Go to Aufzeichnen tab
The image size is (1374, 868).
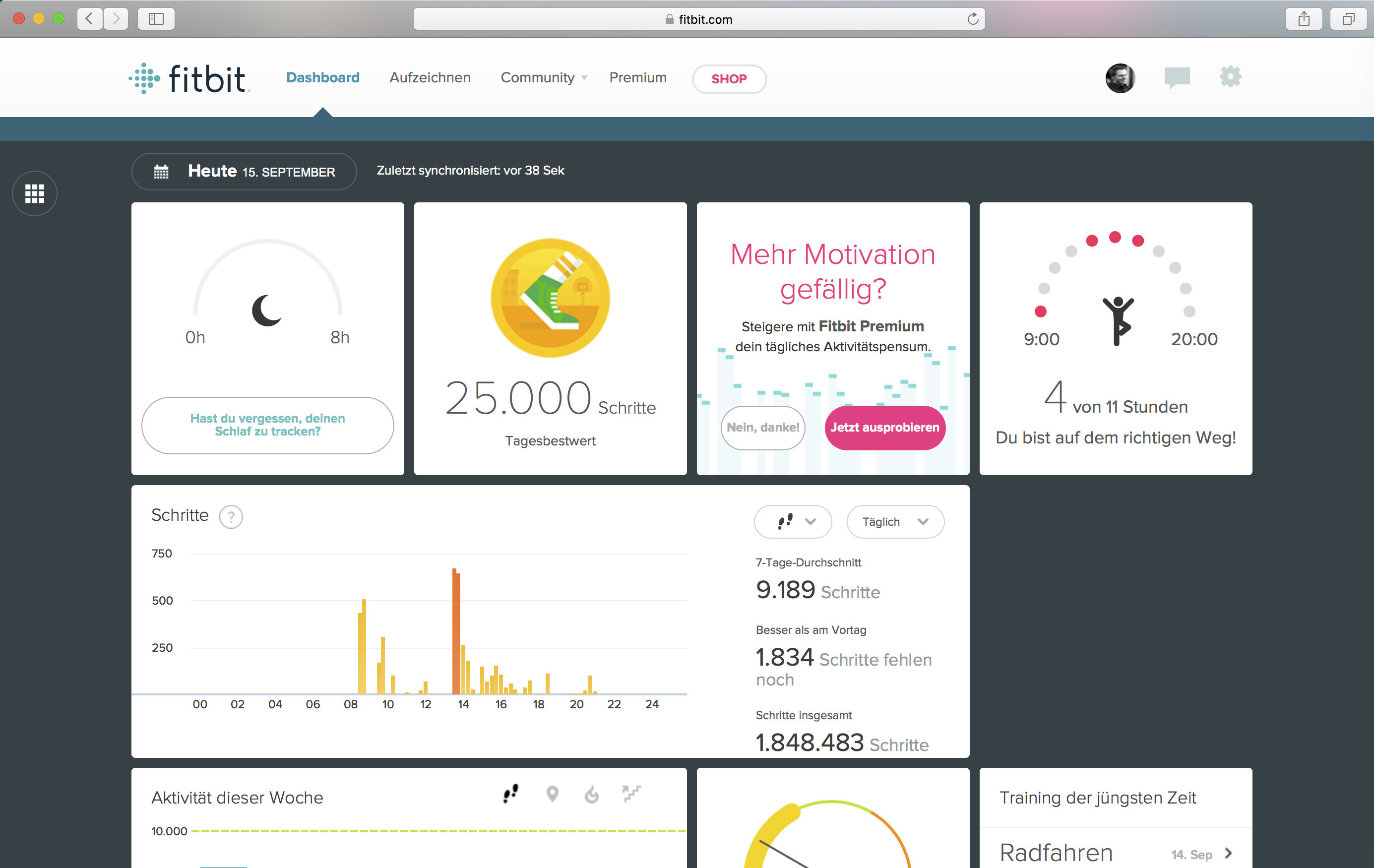(x=430, y=77)
